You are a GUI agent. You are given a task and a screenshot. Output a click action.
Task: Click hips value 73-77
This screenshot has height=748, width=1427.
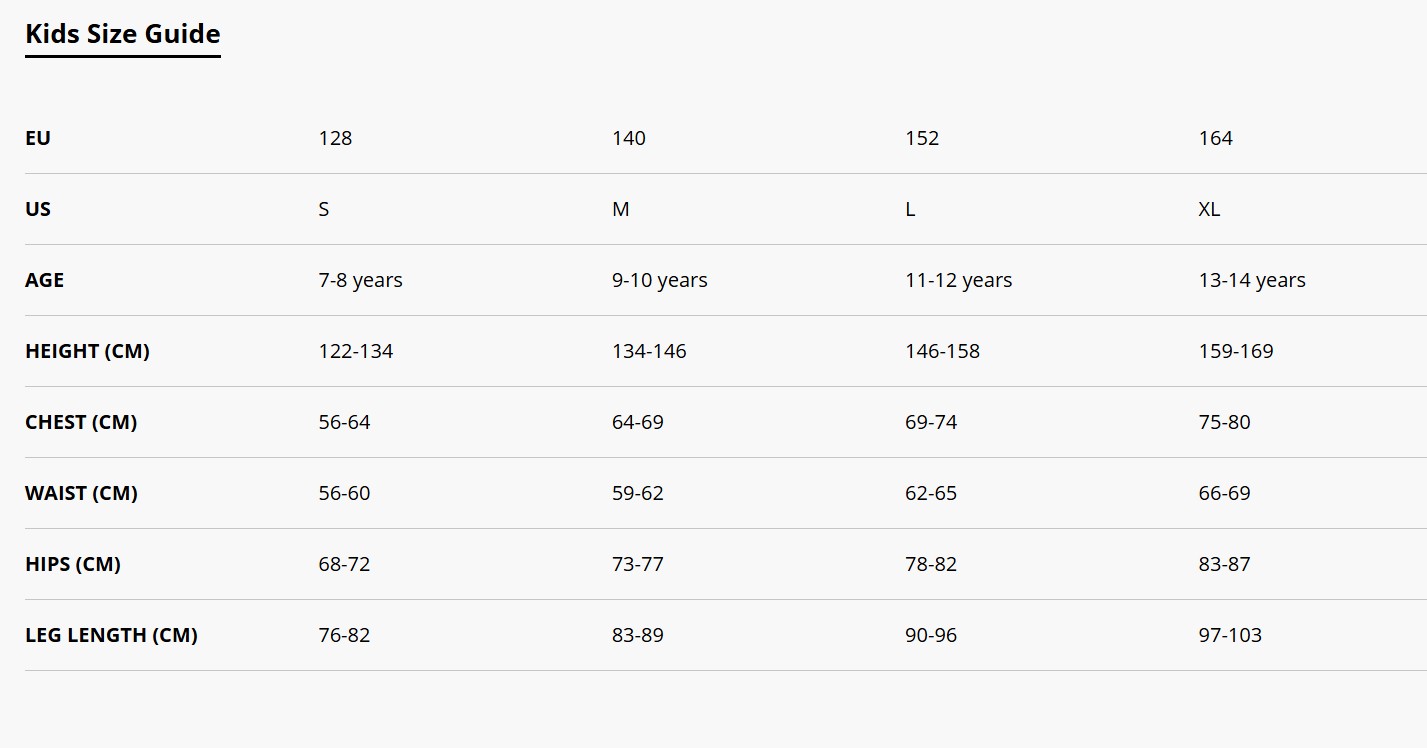point(638,564)
